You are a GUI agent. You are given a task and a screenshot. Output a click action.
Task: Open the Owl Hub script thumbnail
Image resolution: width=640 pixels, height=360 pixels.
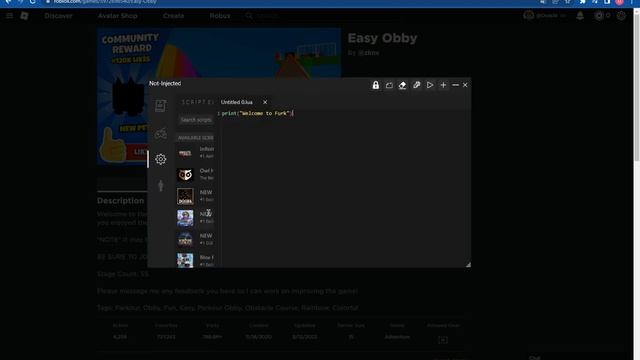(185, 175)
